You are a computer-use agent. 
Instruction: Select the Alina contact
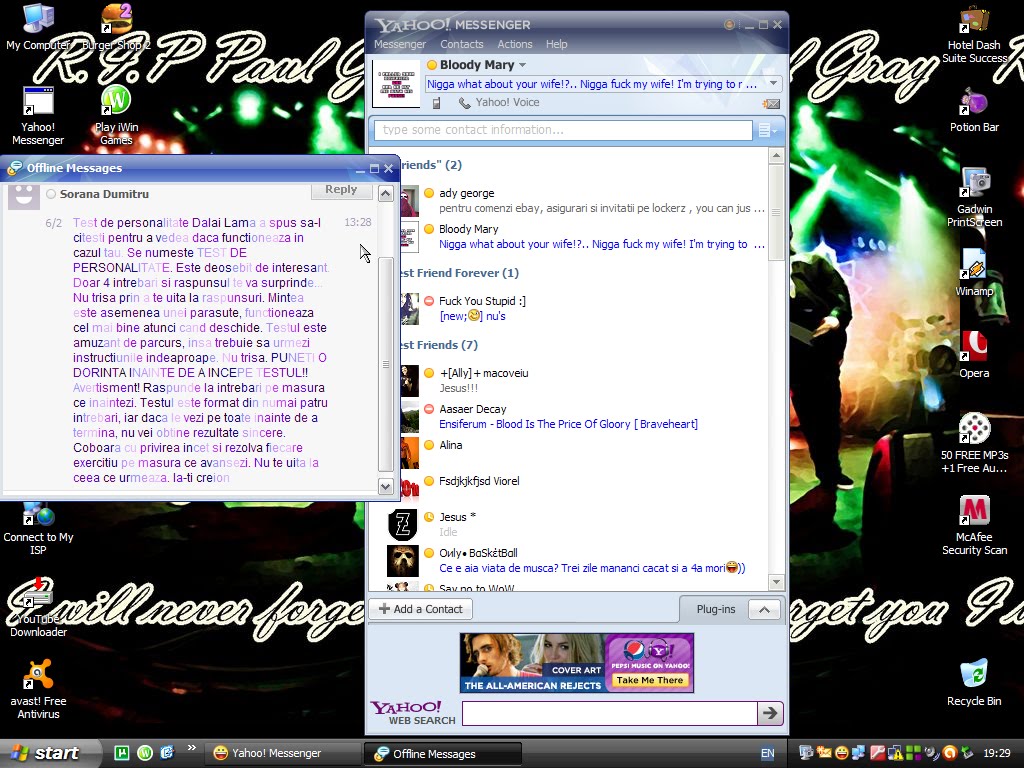coord(583,452)
